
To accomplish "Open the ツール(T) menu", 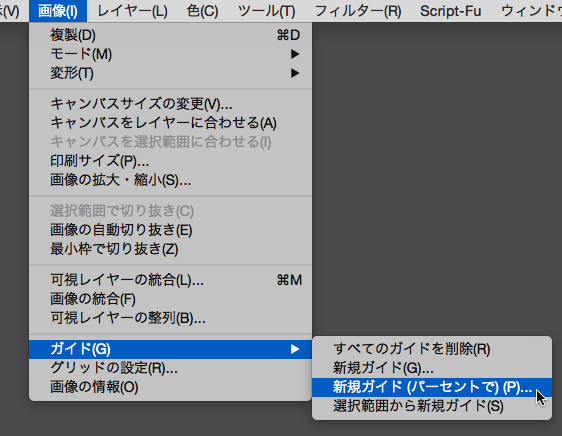I will pyautogui.click(x=267, y=11).
